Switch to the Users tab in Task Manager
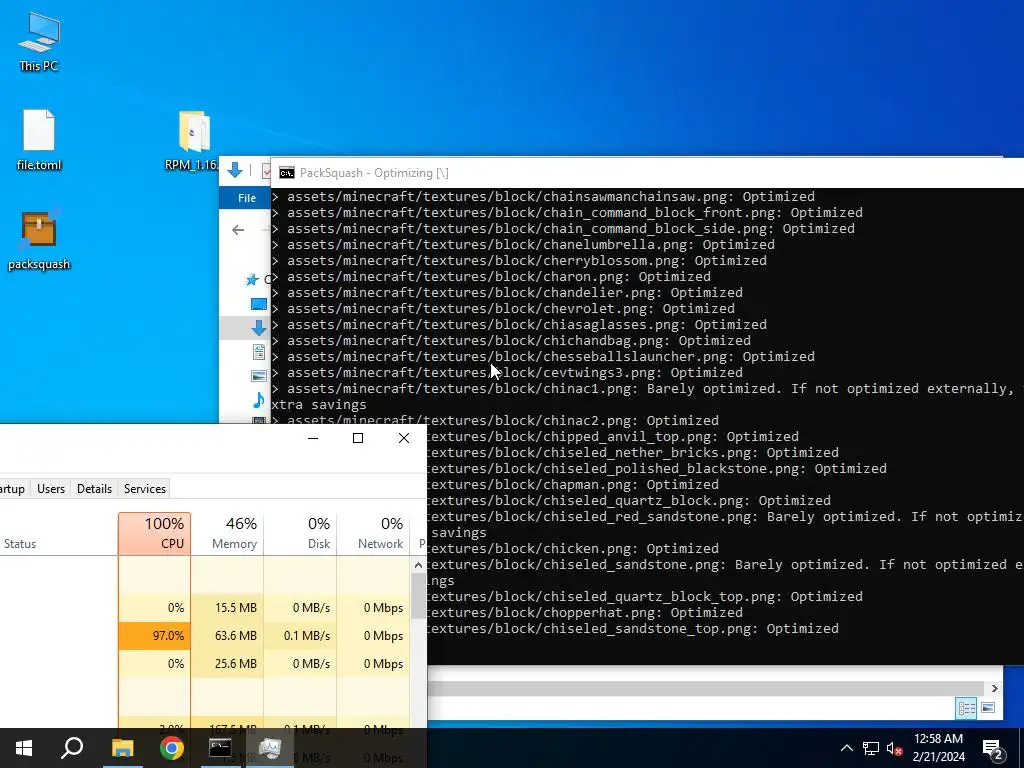 (x=51, y=488)
